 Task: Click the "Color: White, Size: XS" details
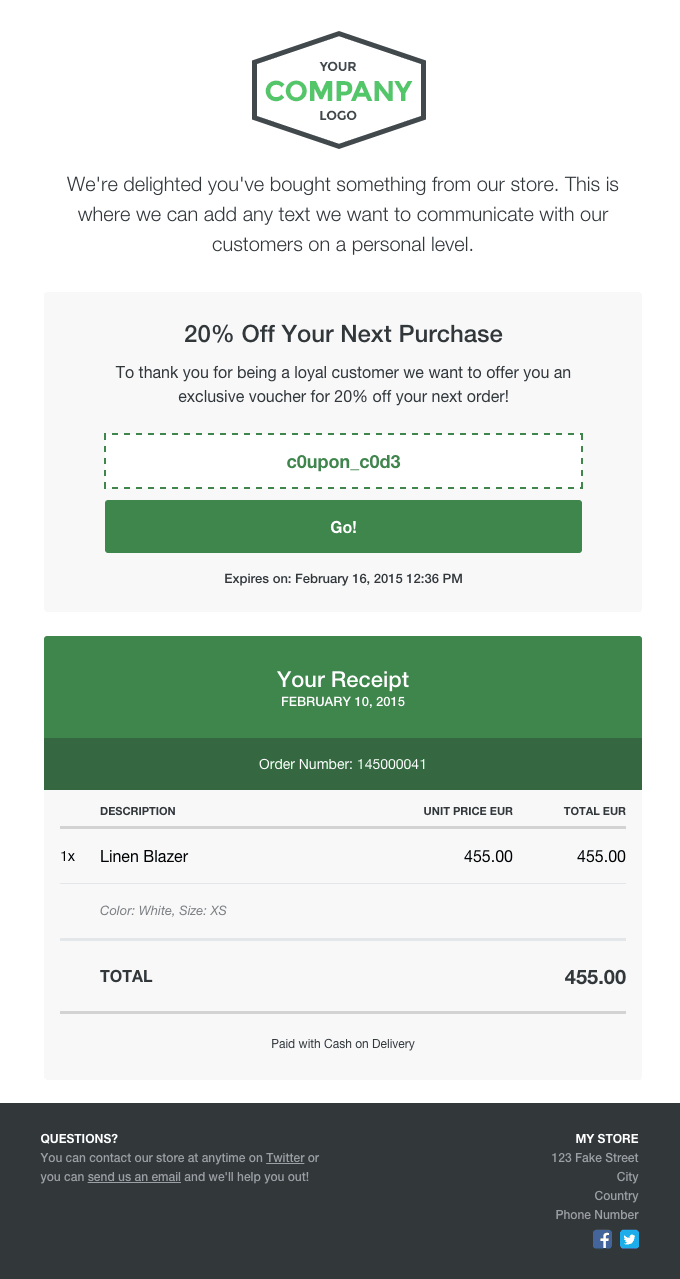pyautogui.click(x=163, y=911)
